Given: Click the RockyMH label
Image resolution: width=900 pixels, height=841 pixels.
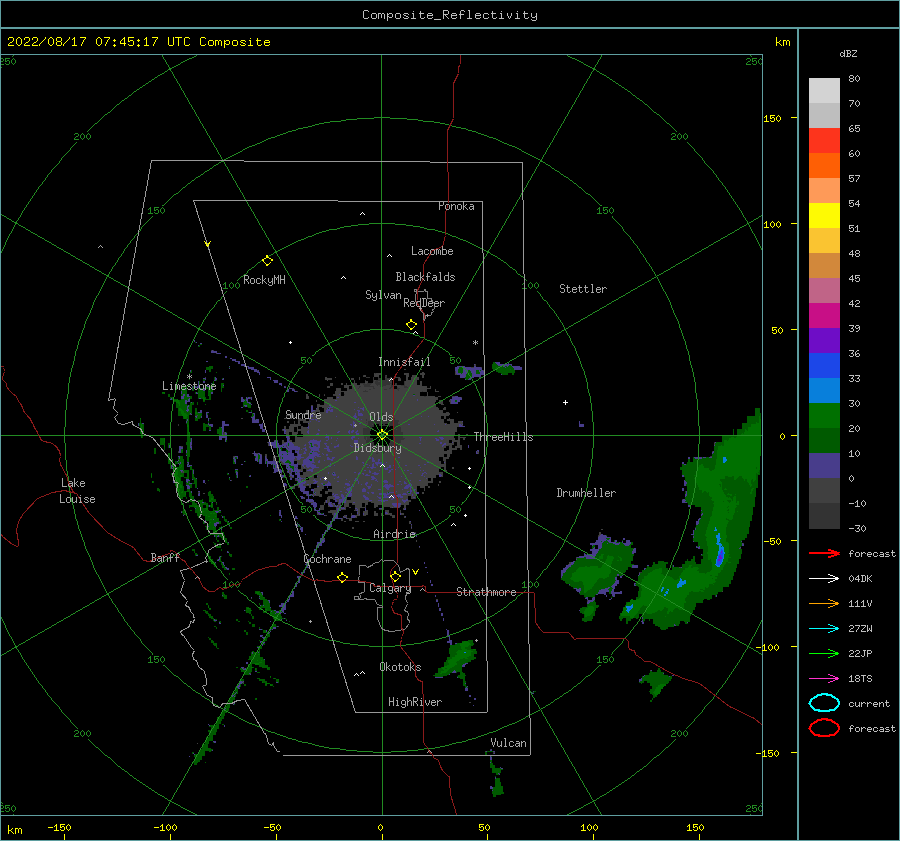Looking at the screenshot, I should [264, 280].
